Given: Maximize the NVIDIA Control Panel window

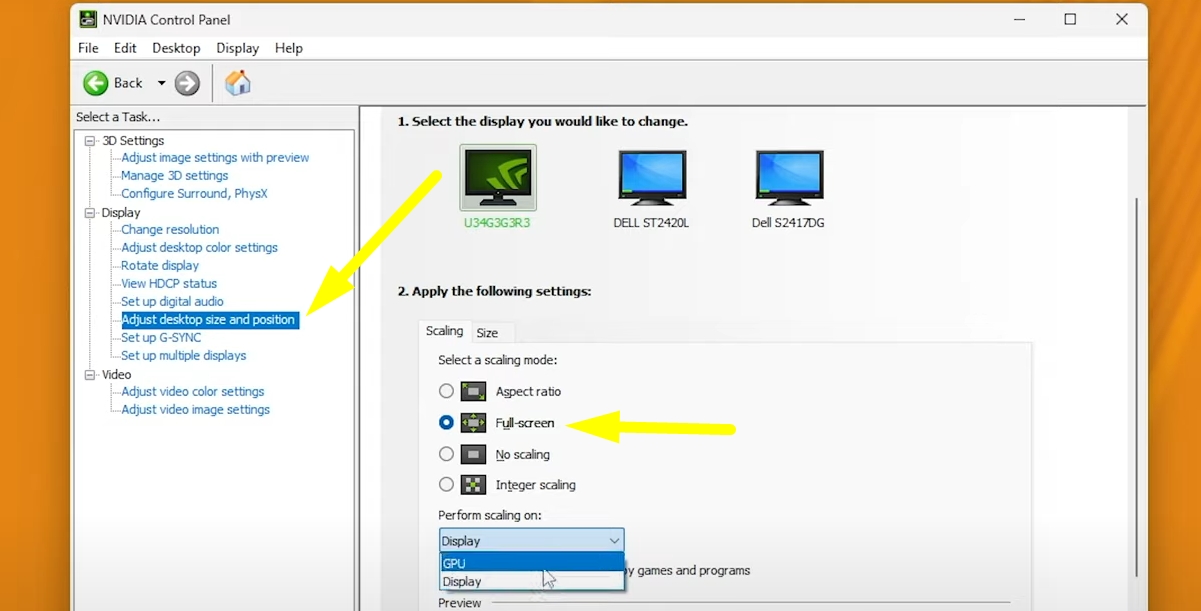Looking at the screenshot, I should (1070, 19).
